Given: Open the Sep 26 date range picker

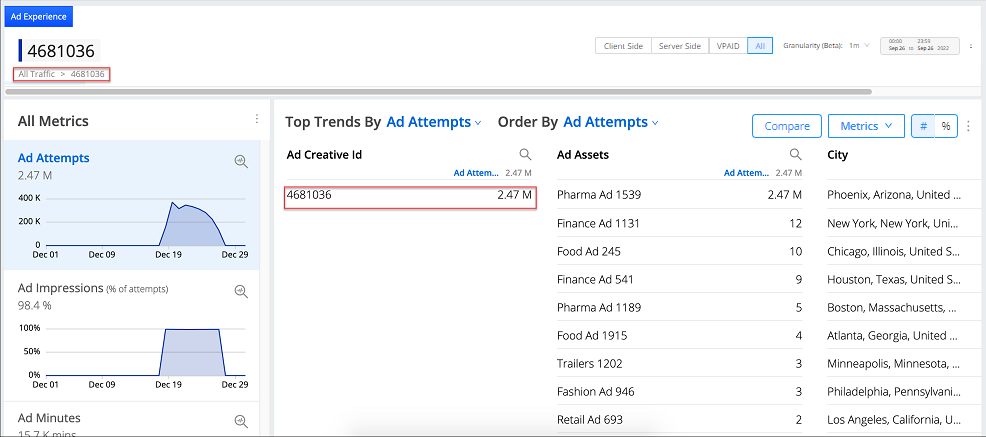Looking at the screenshot, I should 918,46.
